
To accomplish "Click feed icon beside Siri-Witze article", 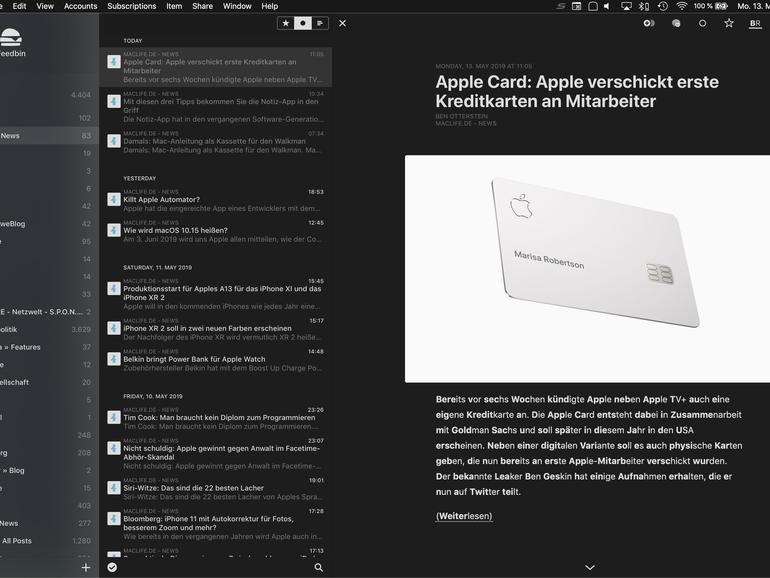I will pos(114,488).
